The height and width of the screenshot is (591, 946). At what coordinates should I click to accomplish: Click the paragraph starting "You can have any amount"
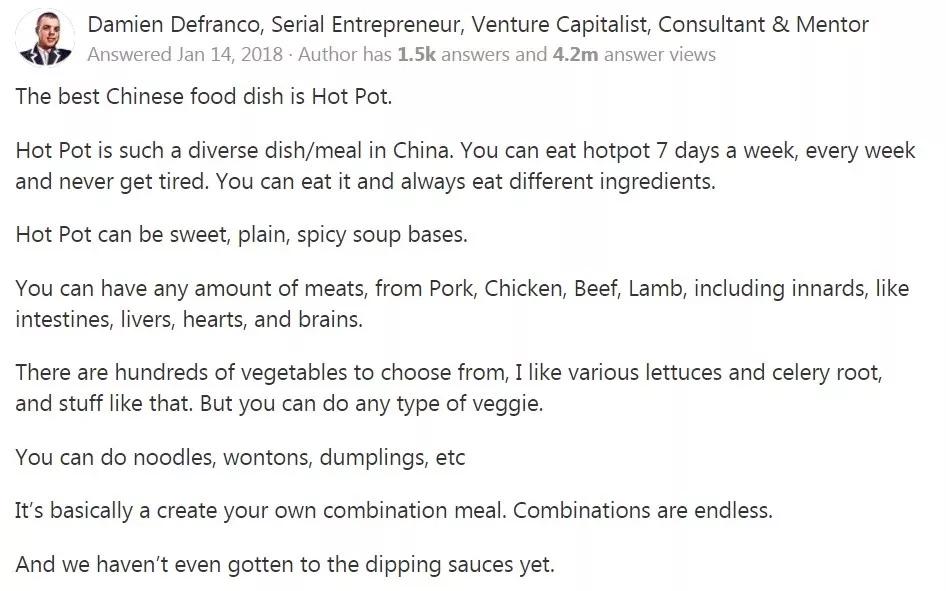point(462,304)
